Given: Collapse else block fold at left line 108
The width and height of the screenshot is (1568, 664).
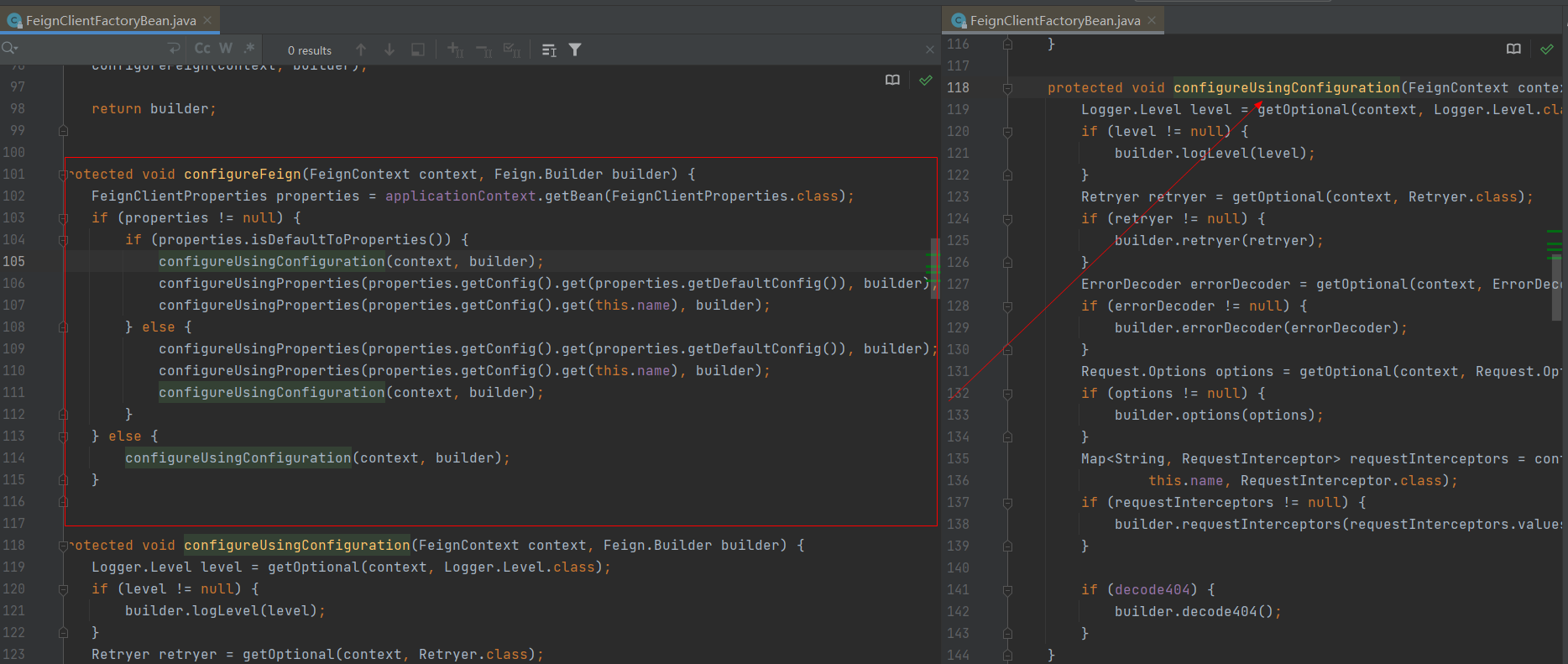Looking at the screenshot, I should tap(63, 327).
